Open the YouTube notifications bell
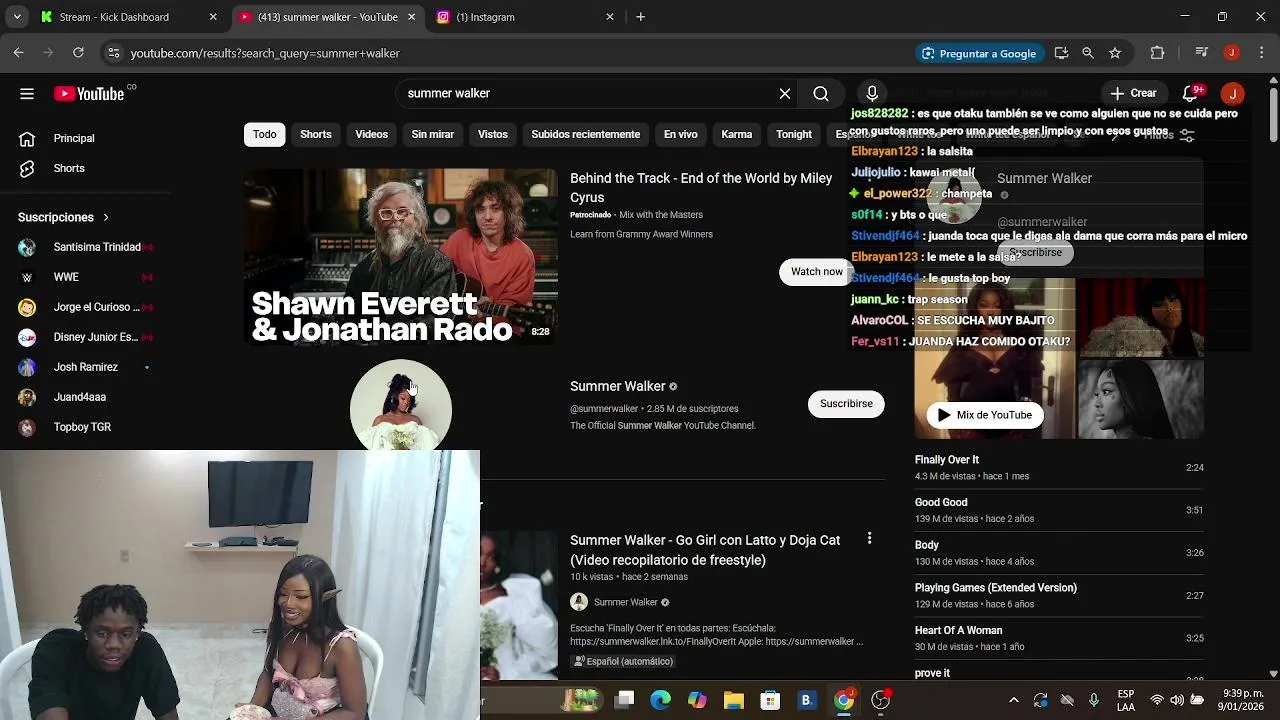Viewport: 1280px width, 720px height. coord(1190,93)
